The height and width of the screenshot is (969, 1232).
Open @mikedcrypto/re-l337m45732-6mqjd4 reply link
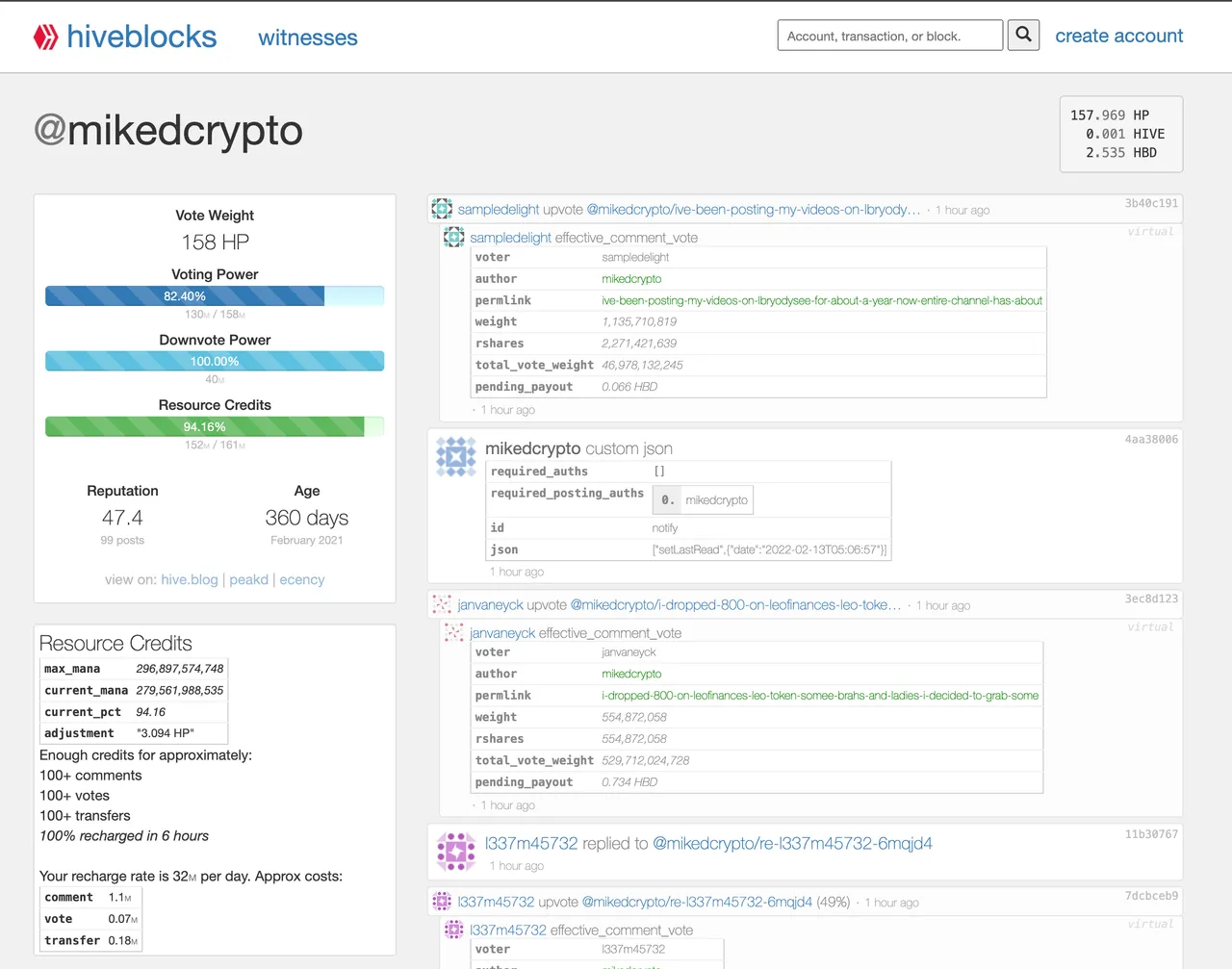(792, 843)
